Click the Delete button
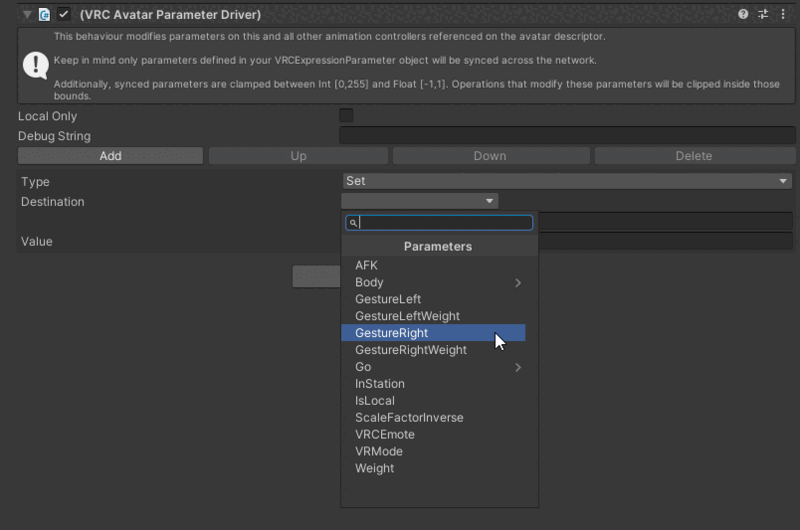The image size is (800, 530). point(694,156)
